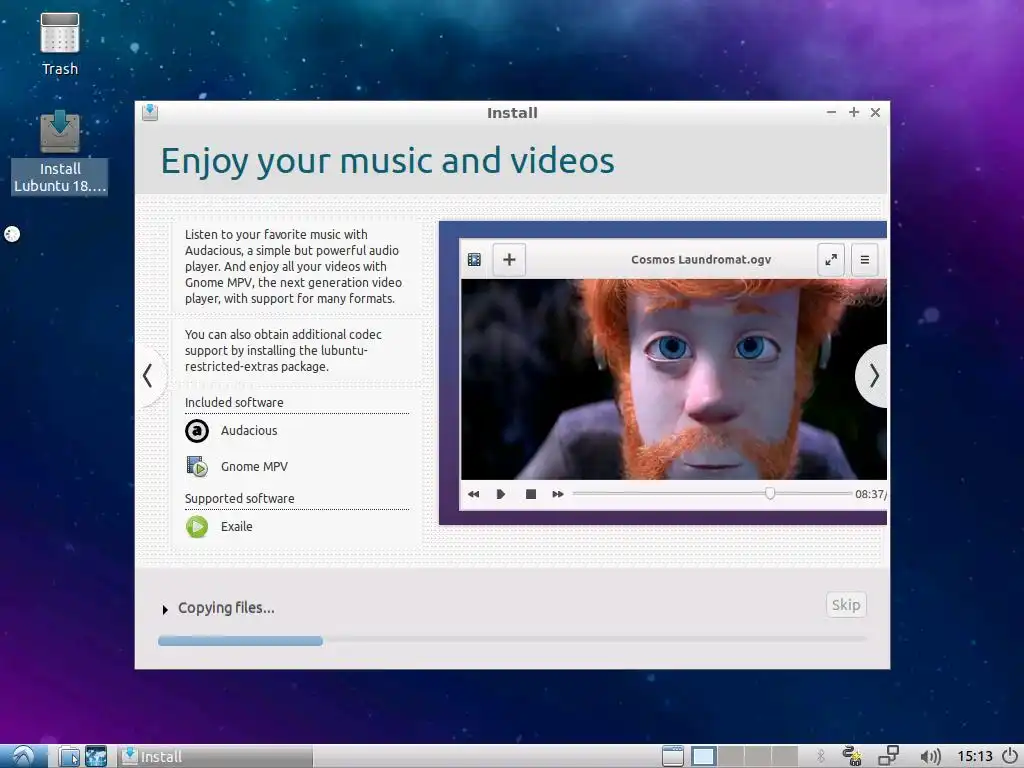This screenshot has width=1024, height=768.
Task: Click the Audacious software name
Action: click(249, 430)
